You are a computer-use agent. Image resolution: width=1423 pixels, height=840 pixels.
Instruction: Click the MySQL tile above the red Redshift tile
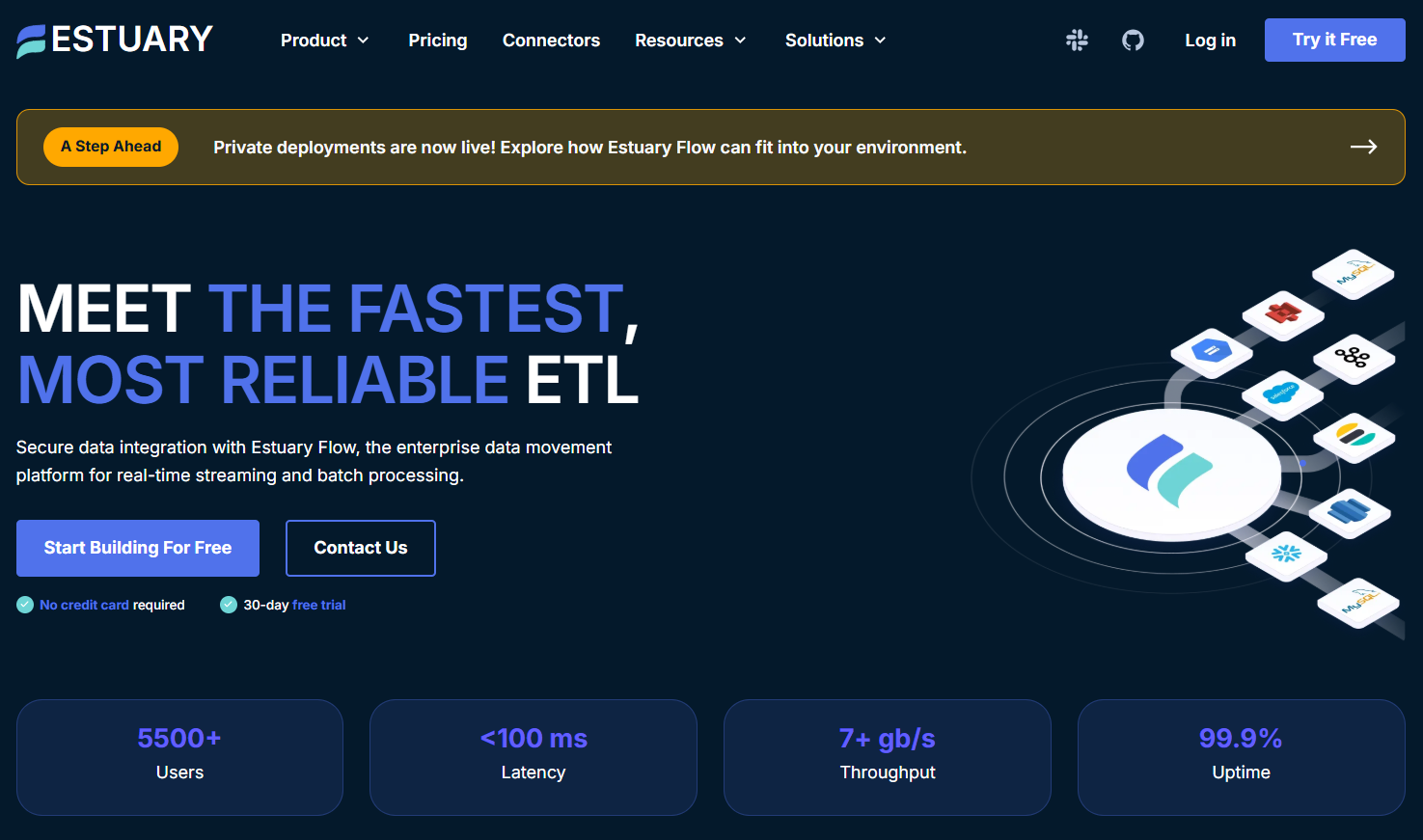(1354, 274)
